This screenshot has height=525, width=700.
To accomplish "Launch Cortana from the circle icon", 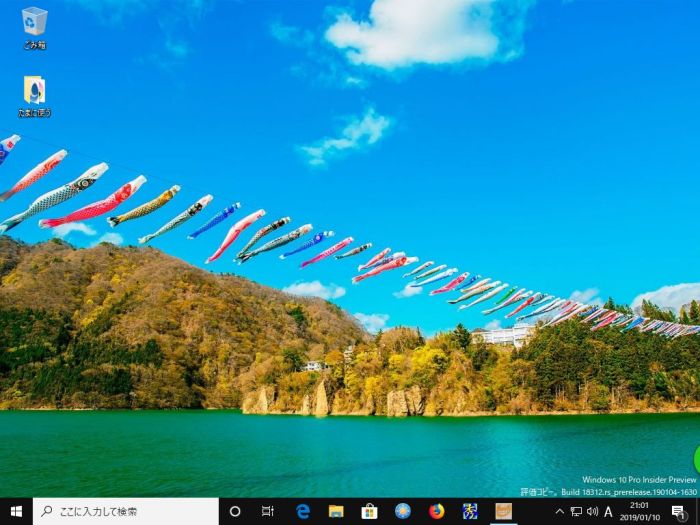I will click(x=235, y=511).
